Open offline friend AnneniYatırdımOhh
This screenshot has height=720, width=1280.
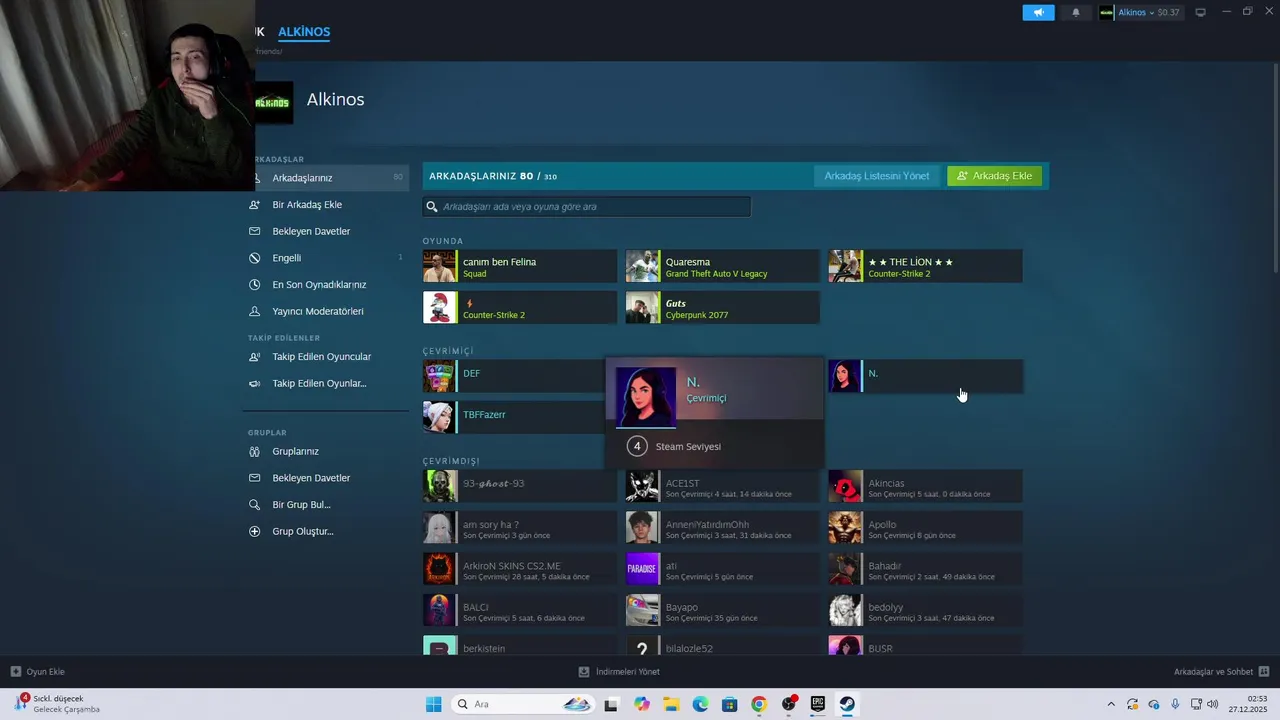click(x=722, y=528)
